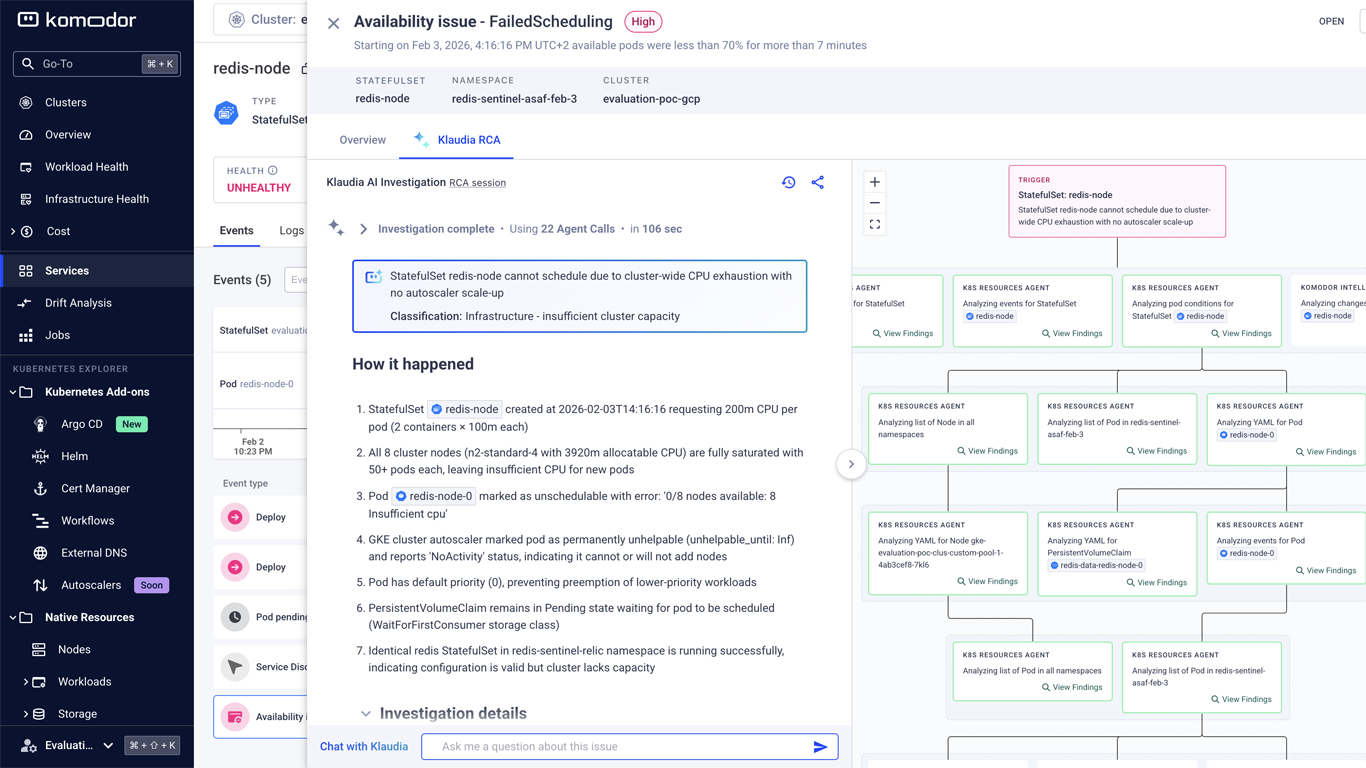
Task: Click the fullscreen icon on the RCA graph
Action: (874, 224)
